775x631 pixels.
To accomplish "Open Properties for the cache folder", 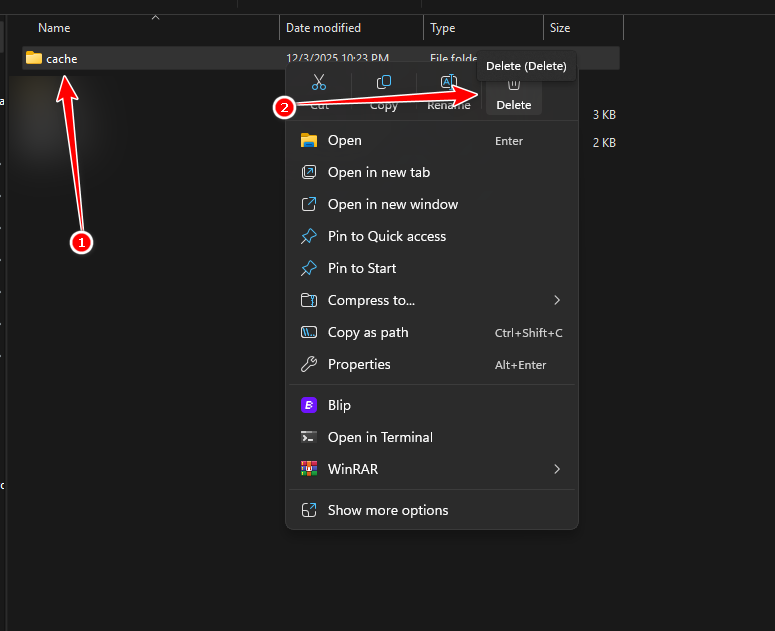I will coord(359,364).
